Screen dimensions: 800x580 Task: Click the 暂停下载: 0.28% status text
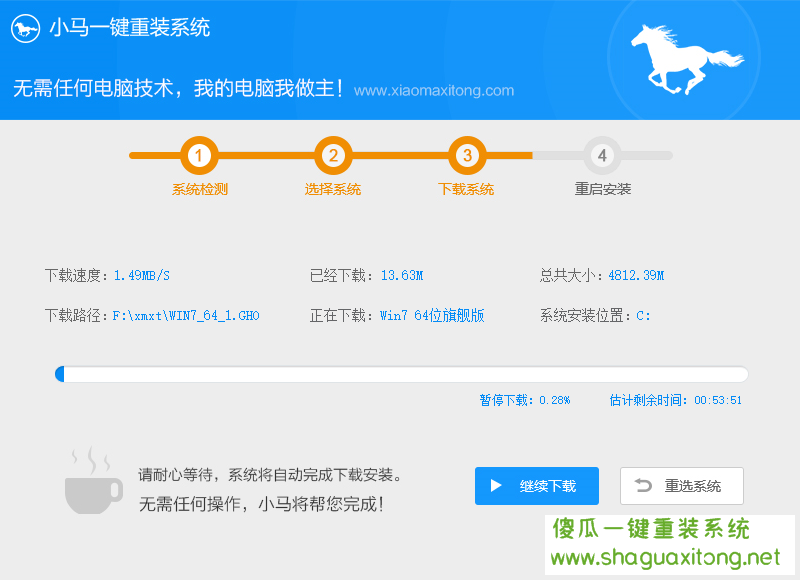click(524, 400)
